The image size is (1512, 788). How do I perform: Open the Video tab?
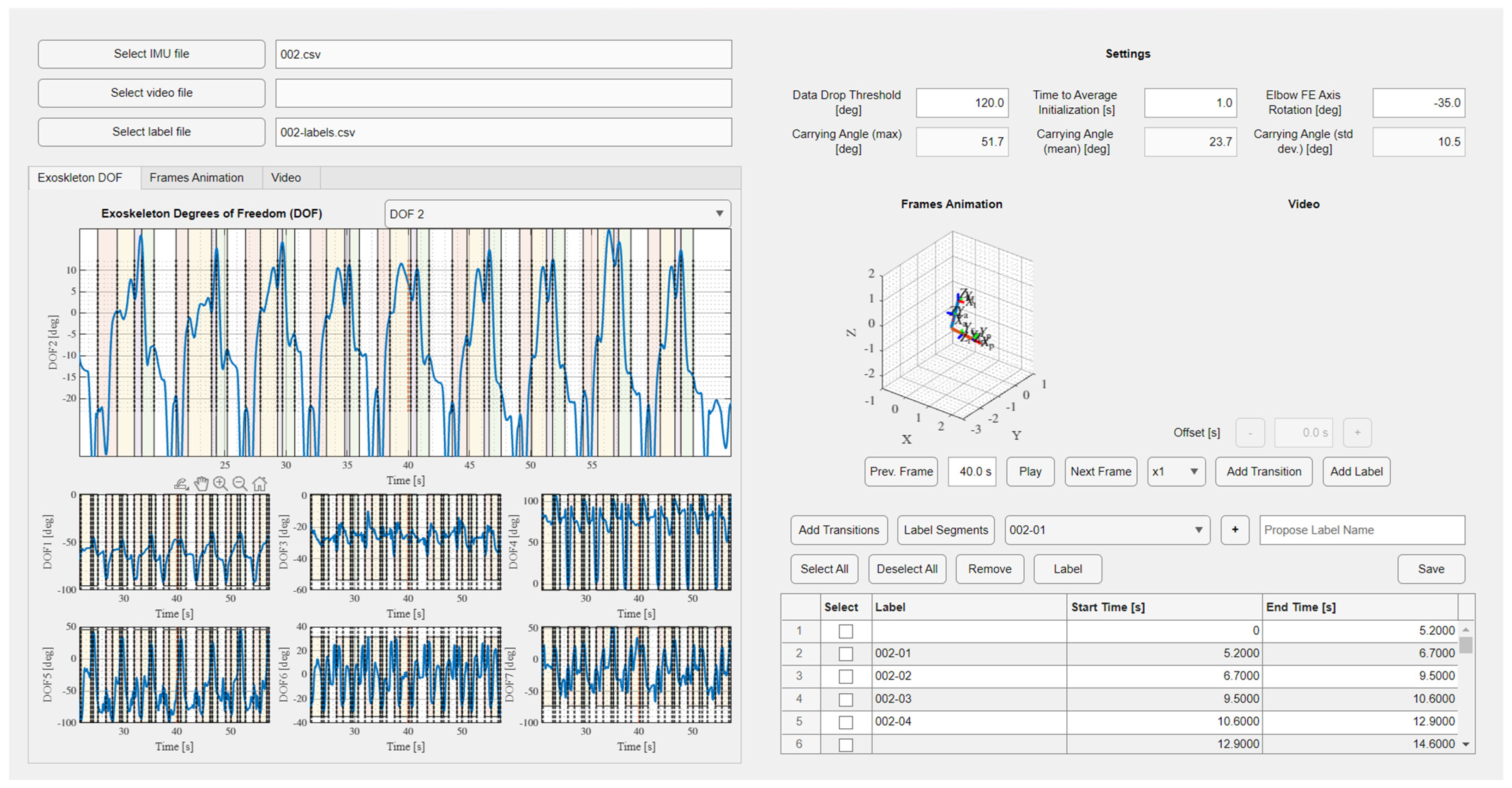point(286,177)
